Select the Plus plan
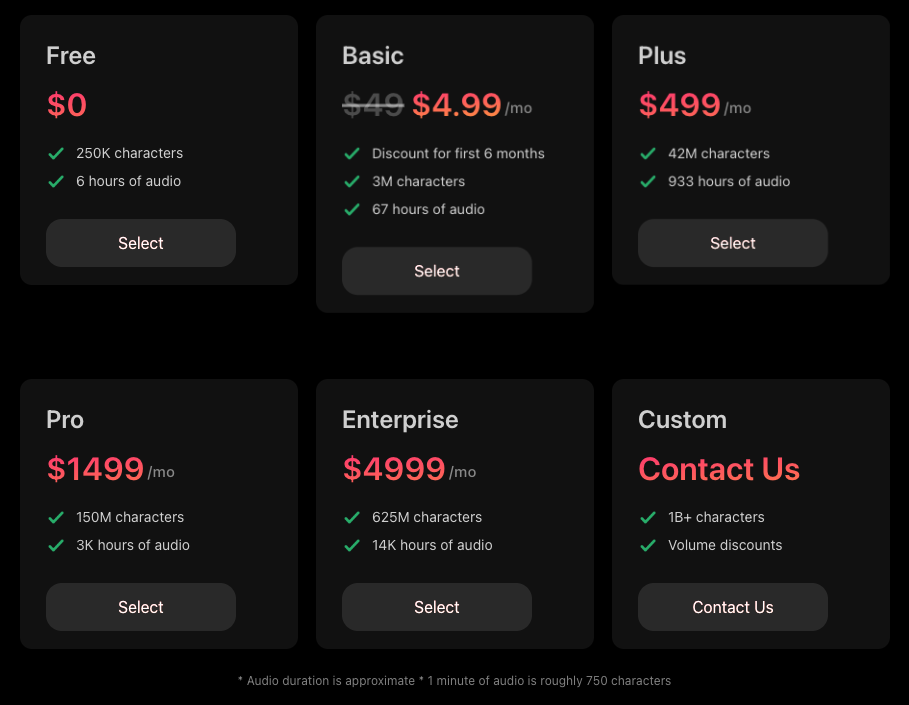The height and width of the screenshot is (705, 909). (732, 243)
